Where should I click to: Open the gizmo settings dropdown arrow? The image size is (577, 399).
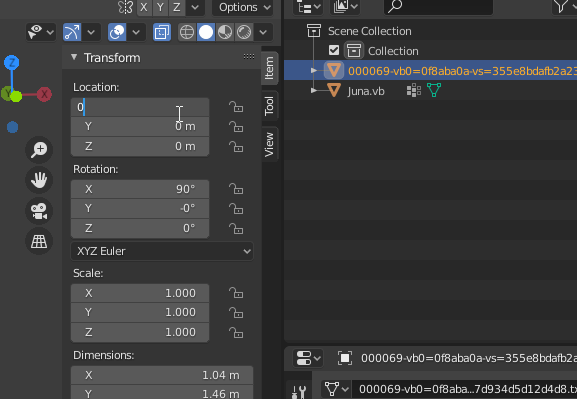click(x=91, y=32)
